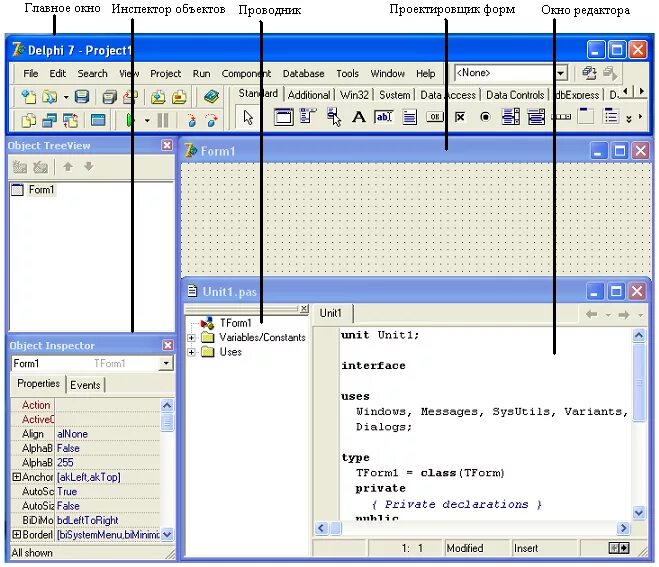Open Help contents book icon
659x567 pixels.
point(211,97)
